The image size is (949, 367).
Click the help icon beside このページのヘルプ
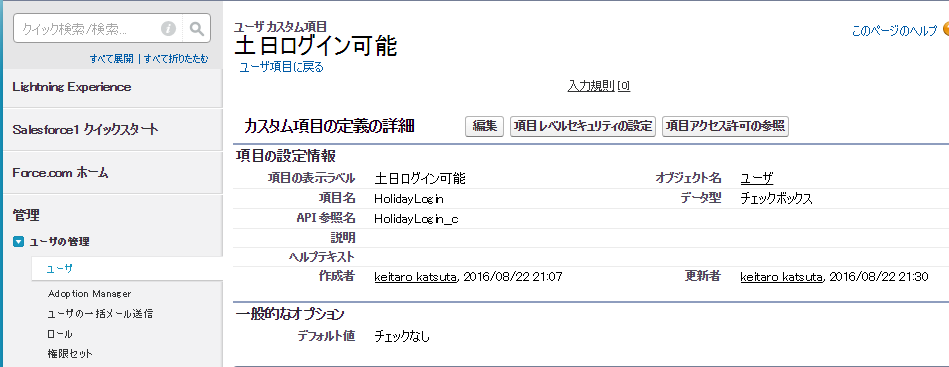pyautogui.click(x=945, y=30)
